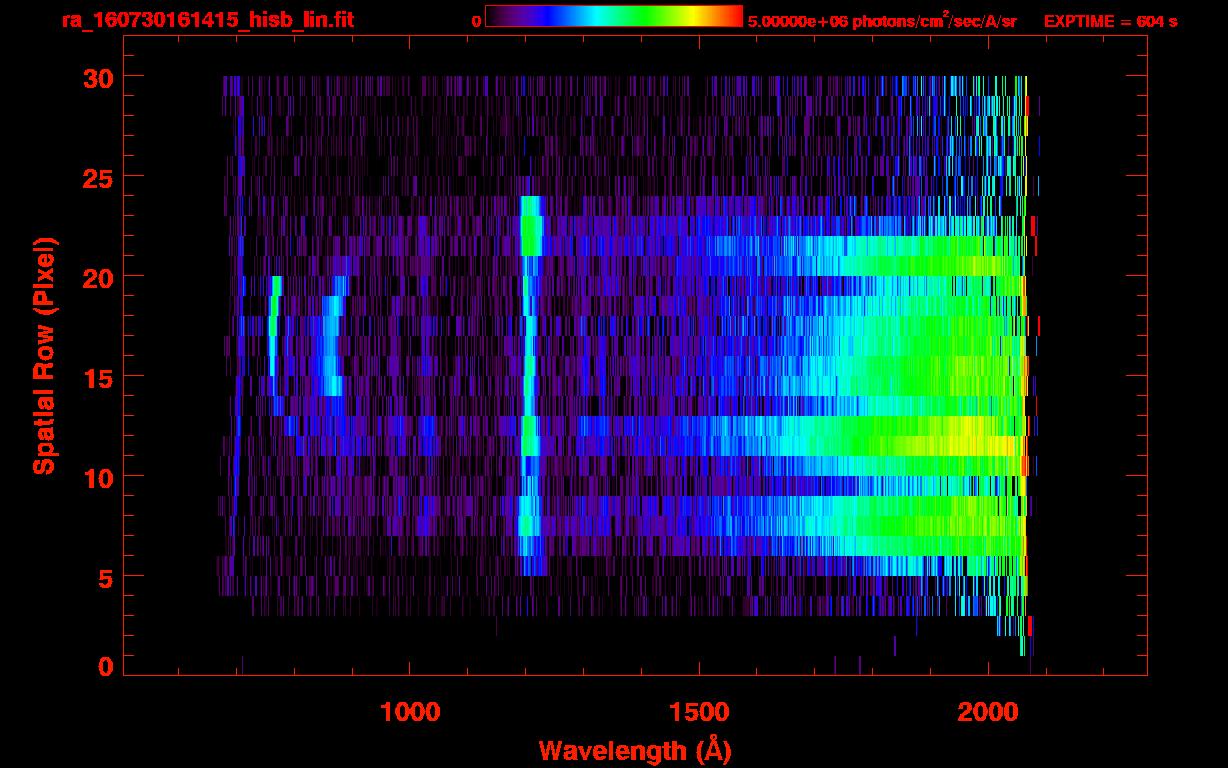The width and height of the screenshot is (1228, 768).
Task: Click the 2000 tick label on the wavelength axis
Action: coord(989,712)
